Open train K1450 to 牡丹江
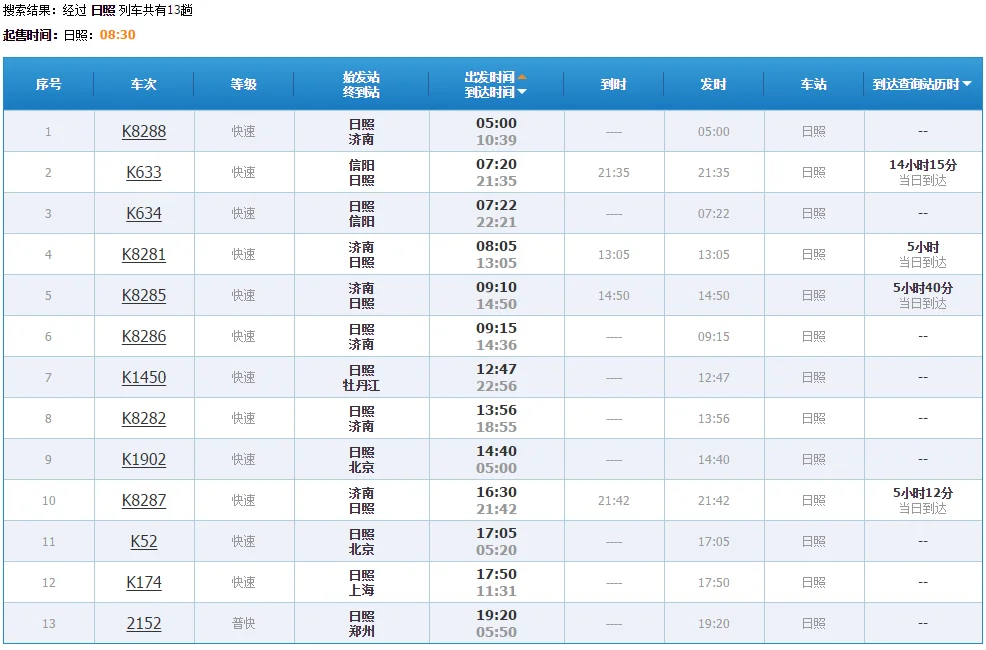986x650 pixels. coord(143,377)
